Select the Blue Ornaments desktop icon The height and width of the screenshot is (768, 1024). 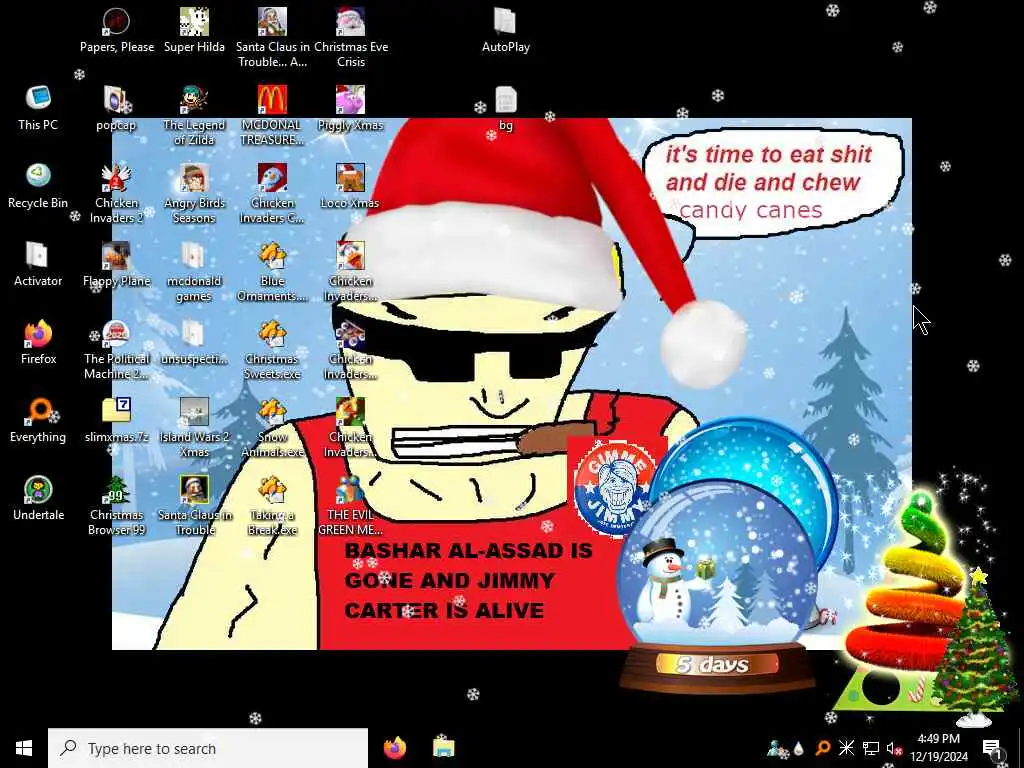coord(272,270)
